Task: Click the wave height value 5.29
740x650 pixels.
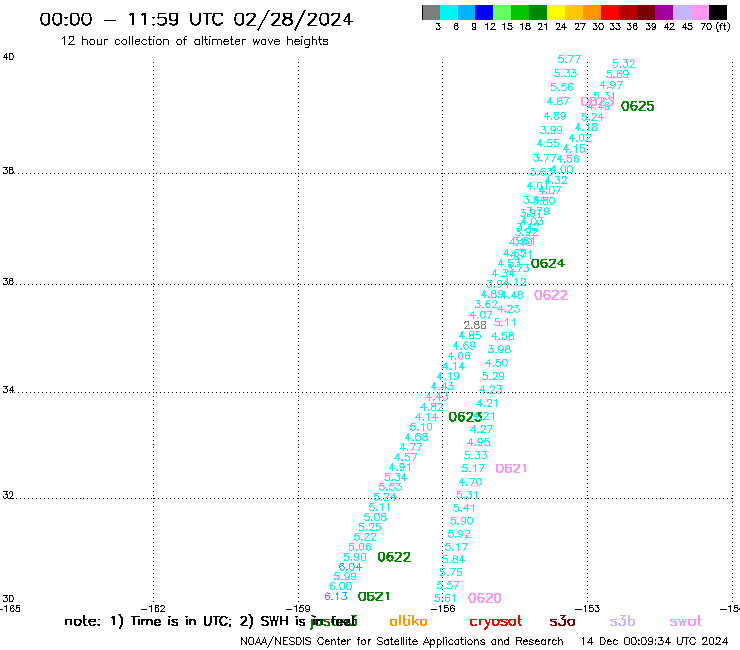Action: (493, 377)
